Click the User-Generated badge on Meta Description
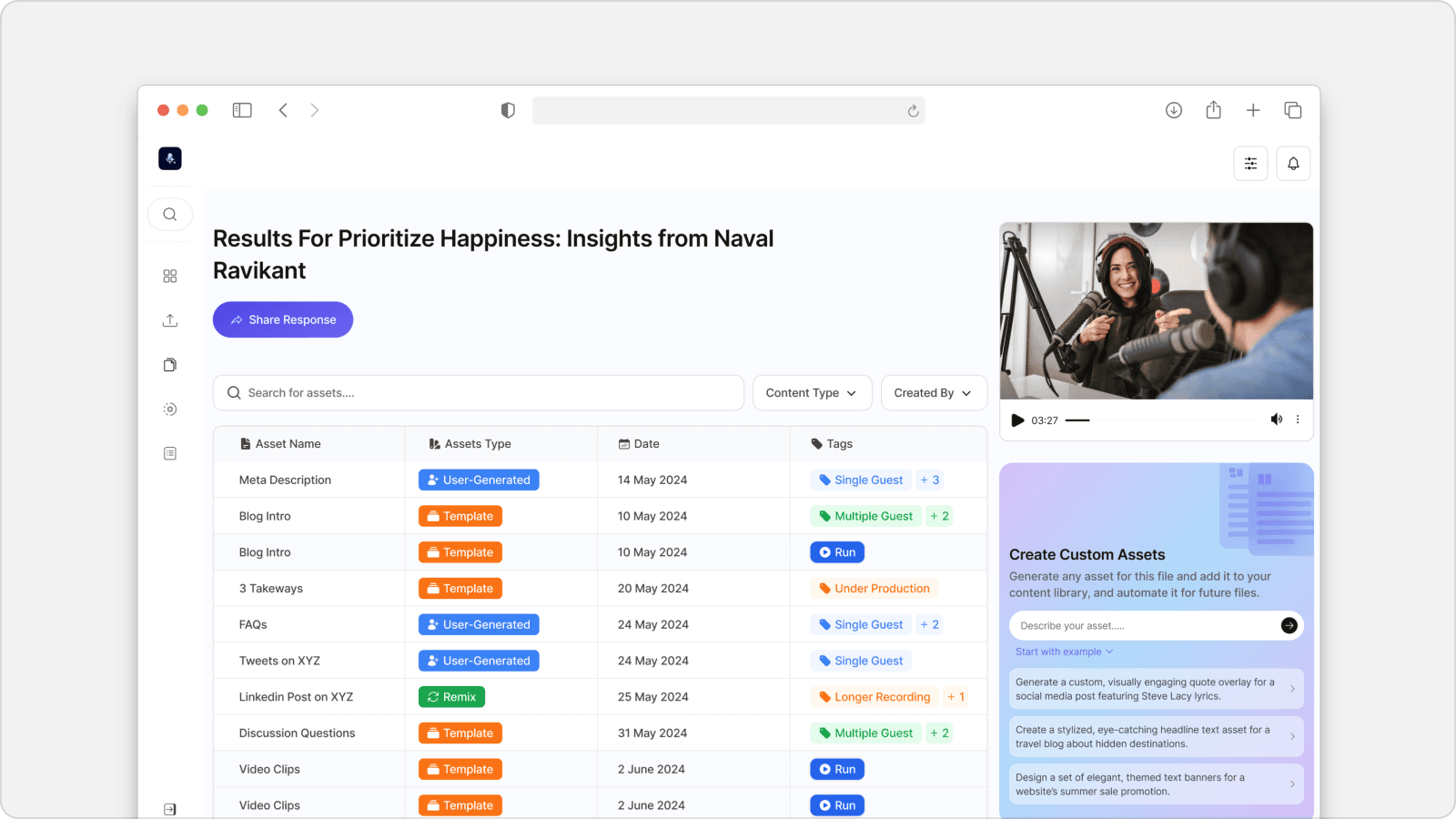This screenshot has height=819, width=1456. click(x=479, y=480)
